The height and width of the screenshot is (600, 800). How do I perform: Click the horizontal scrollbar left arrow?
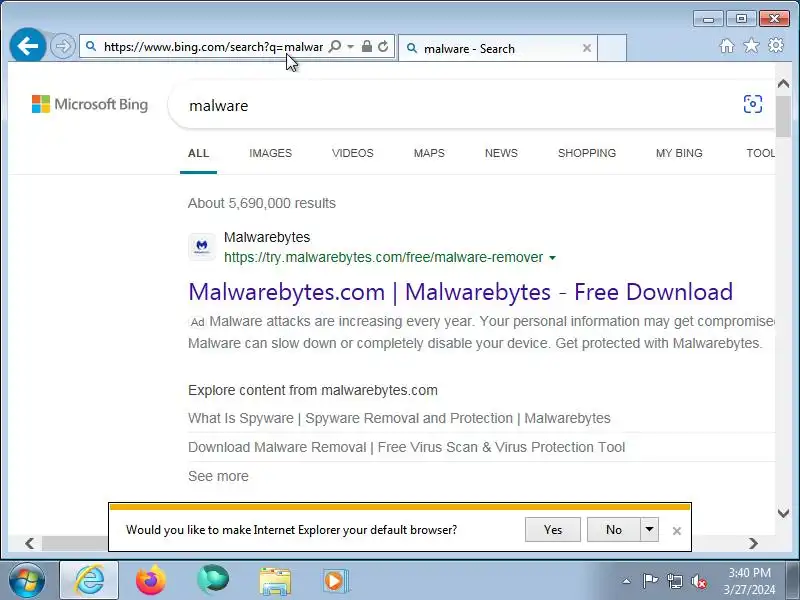coord(30,543)
